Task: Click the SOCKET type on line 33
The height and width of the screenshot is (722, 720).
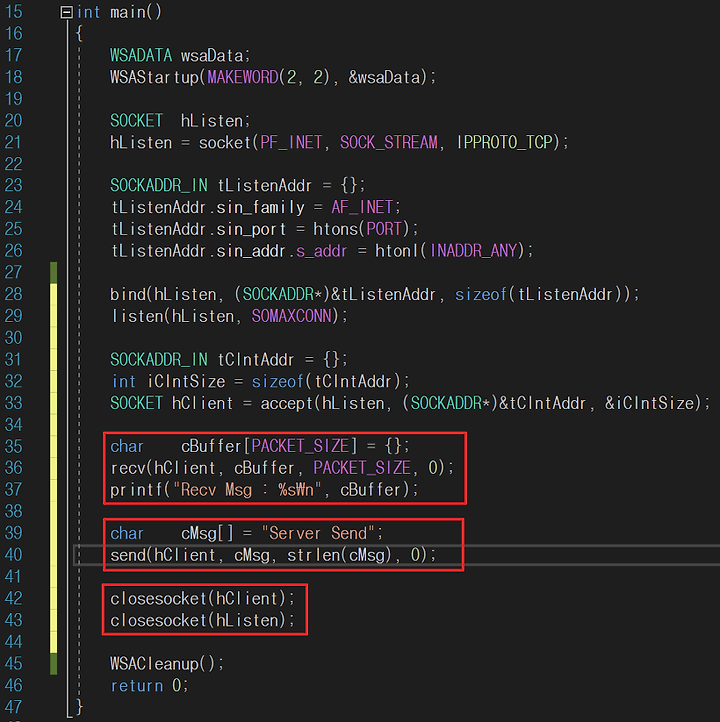Action: tap(136, 403)
